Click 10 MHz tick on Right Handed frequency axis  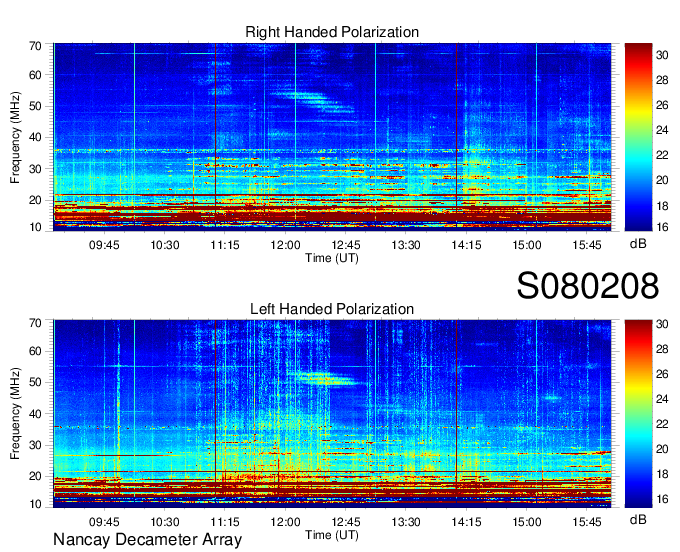click(35, 227)
